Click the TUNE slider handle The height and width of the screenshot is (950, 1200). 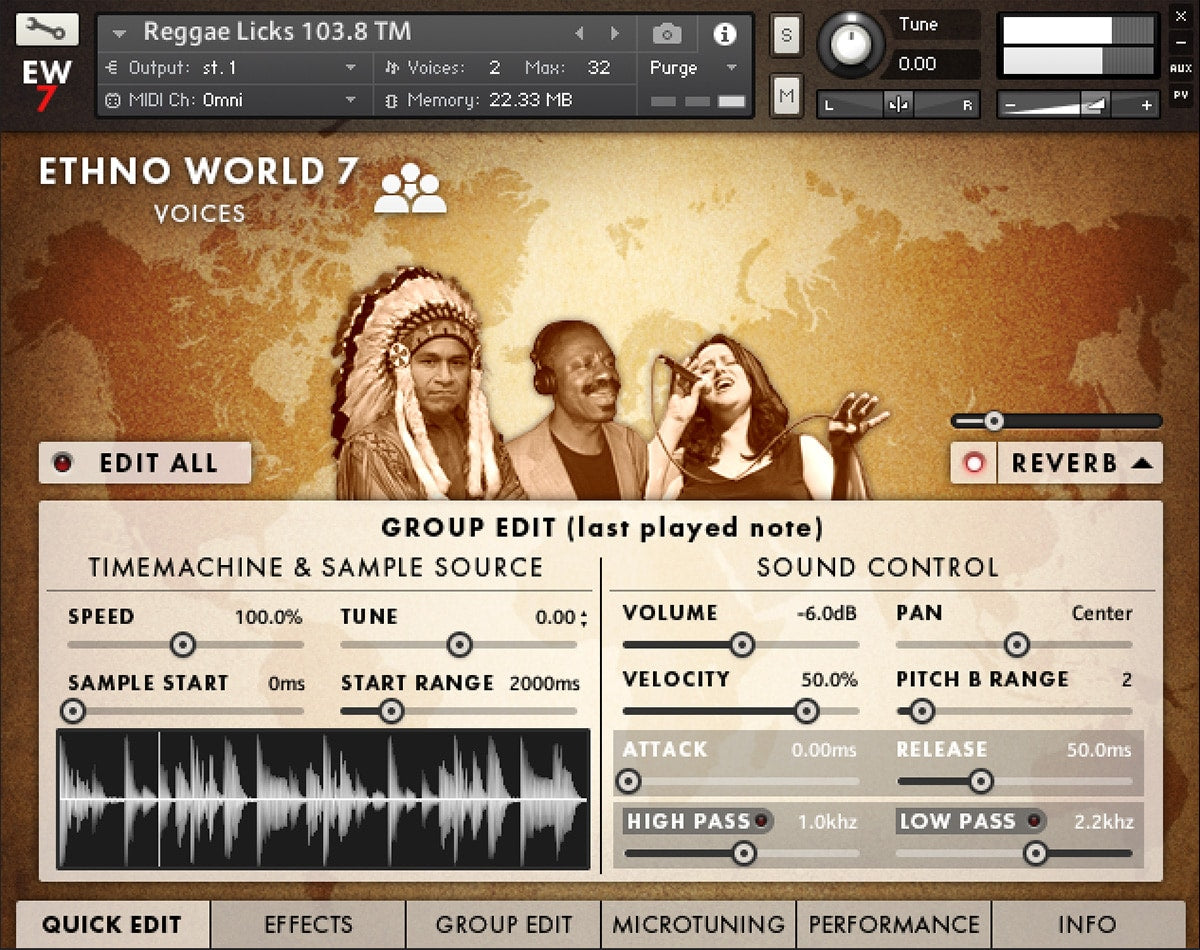pos(459,645)
